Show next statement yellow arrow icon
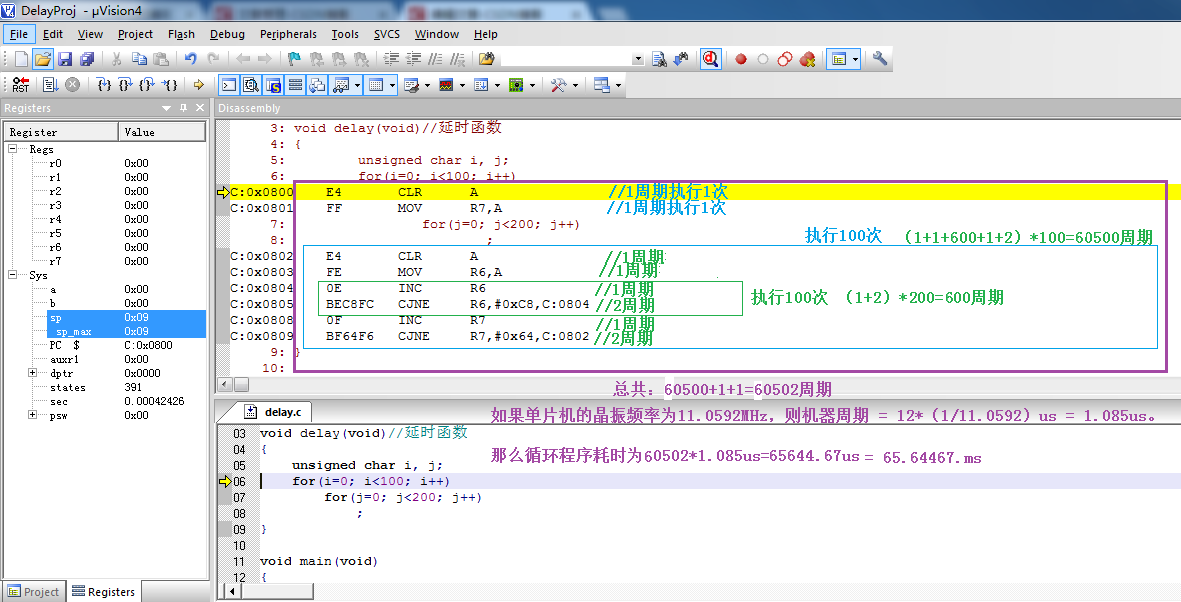The height and width of the screenshot is (602, 1181). 199,85
